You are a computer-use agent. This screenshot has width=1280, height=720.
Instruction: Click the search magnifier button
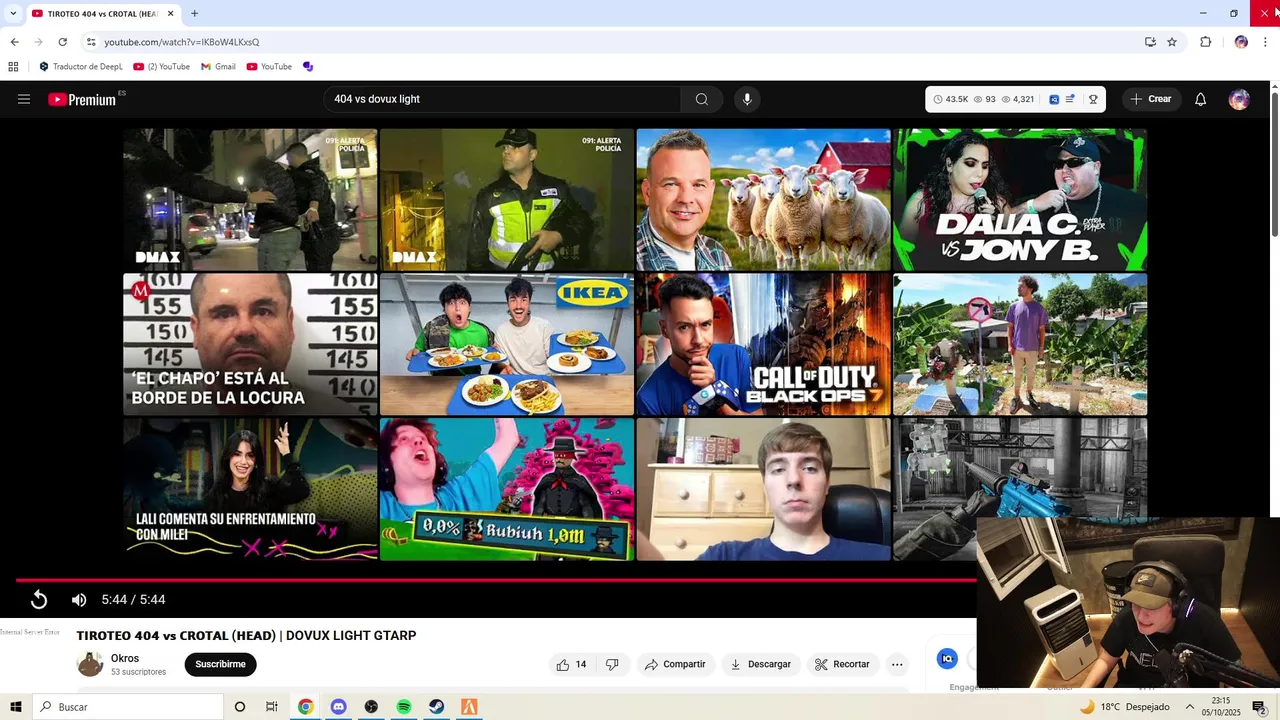click(x=702, y=99)
